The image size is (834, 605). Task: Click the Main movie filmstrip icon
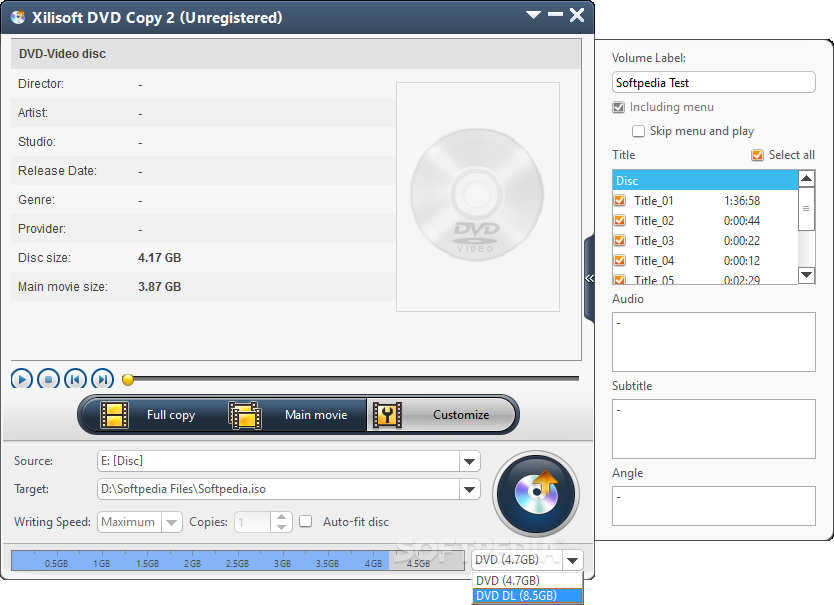pos(245,415)
